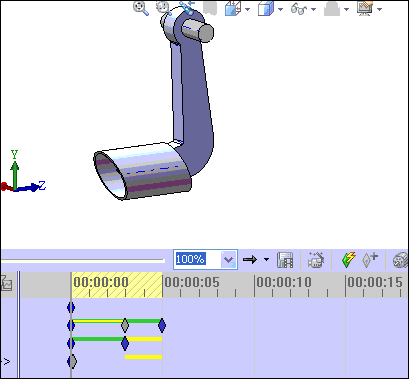
Task: Open the View Orientation cube
Action: click(233, 8)
